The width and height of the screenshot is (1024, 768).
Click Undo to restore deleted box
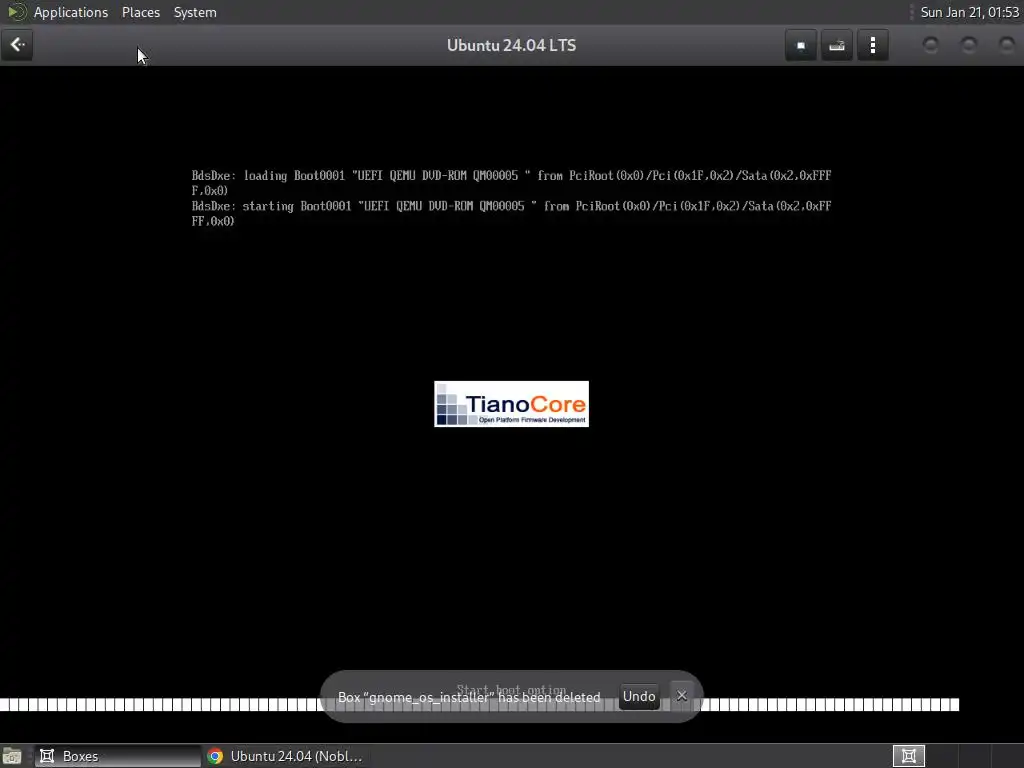639,696
